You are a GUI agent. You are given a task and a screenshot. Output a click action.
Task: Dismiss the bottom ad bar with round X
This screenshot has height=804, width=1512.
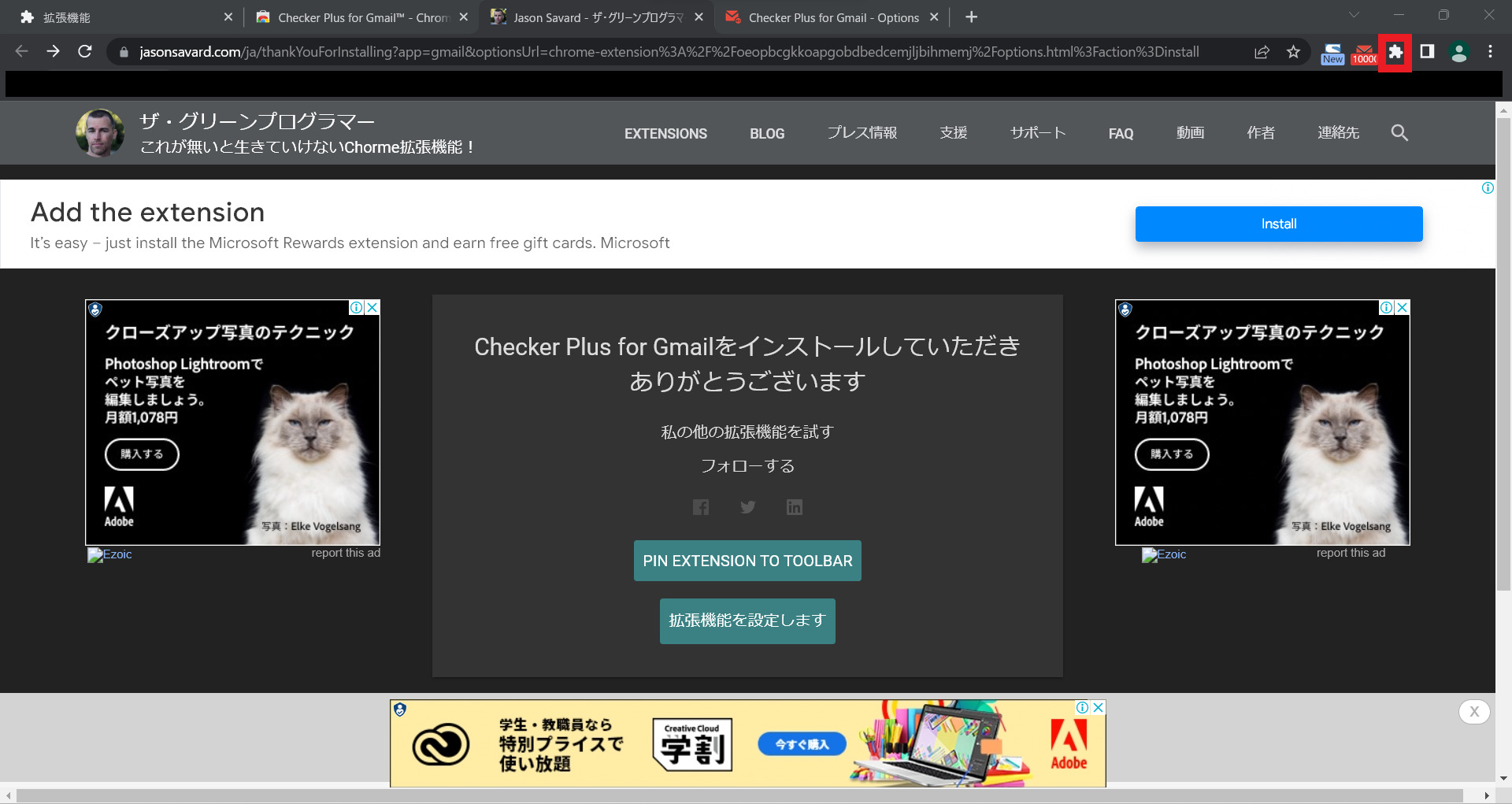click(x=1474, y=712)
